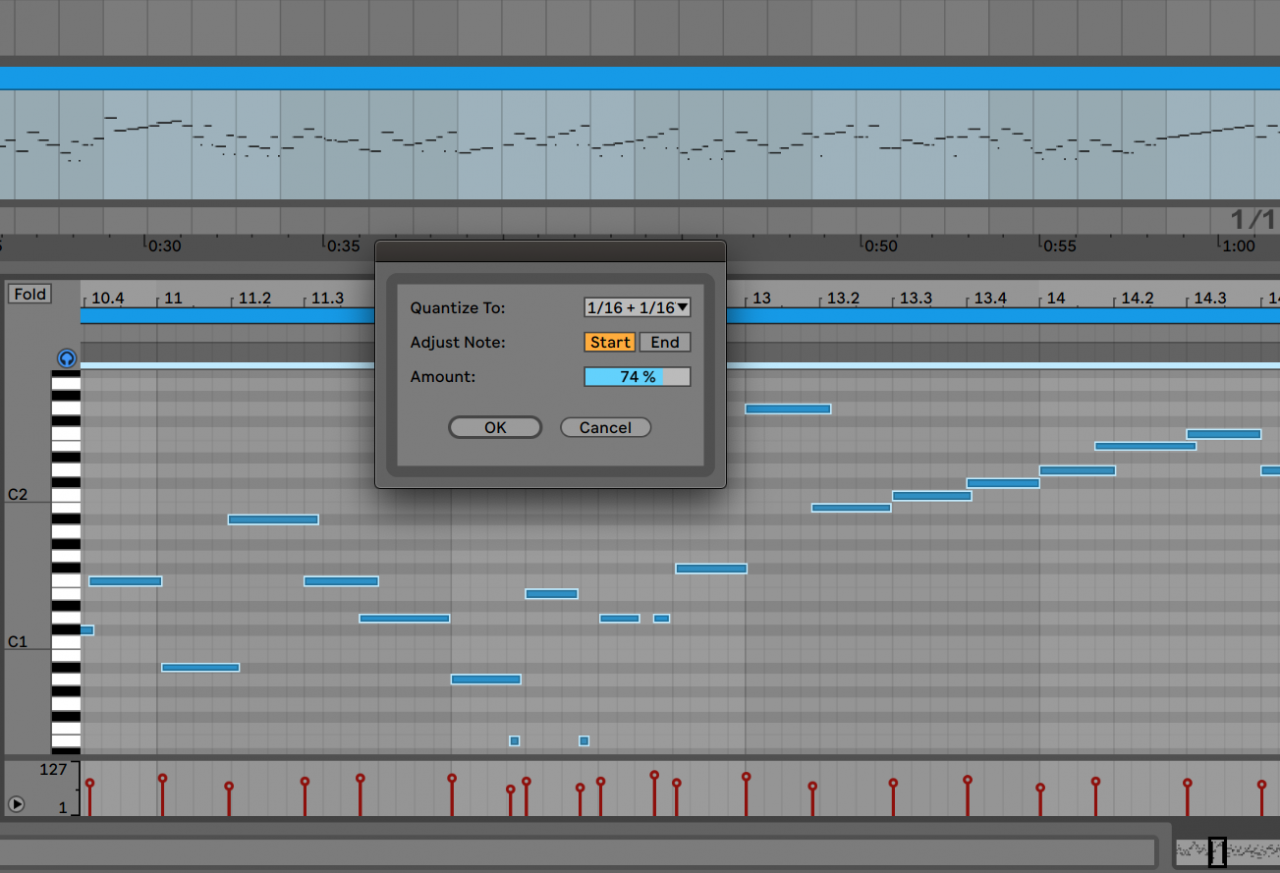Click the zoom box in the clip overview strip
The height and width of the screenshot is (873, 1280).
tap(1217, 852)
